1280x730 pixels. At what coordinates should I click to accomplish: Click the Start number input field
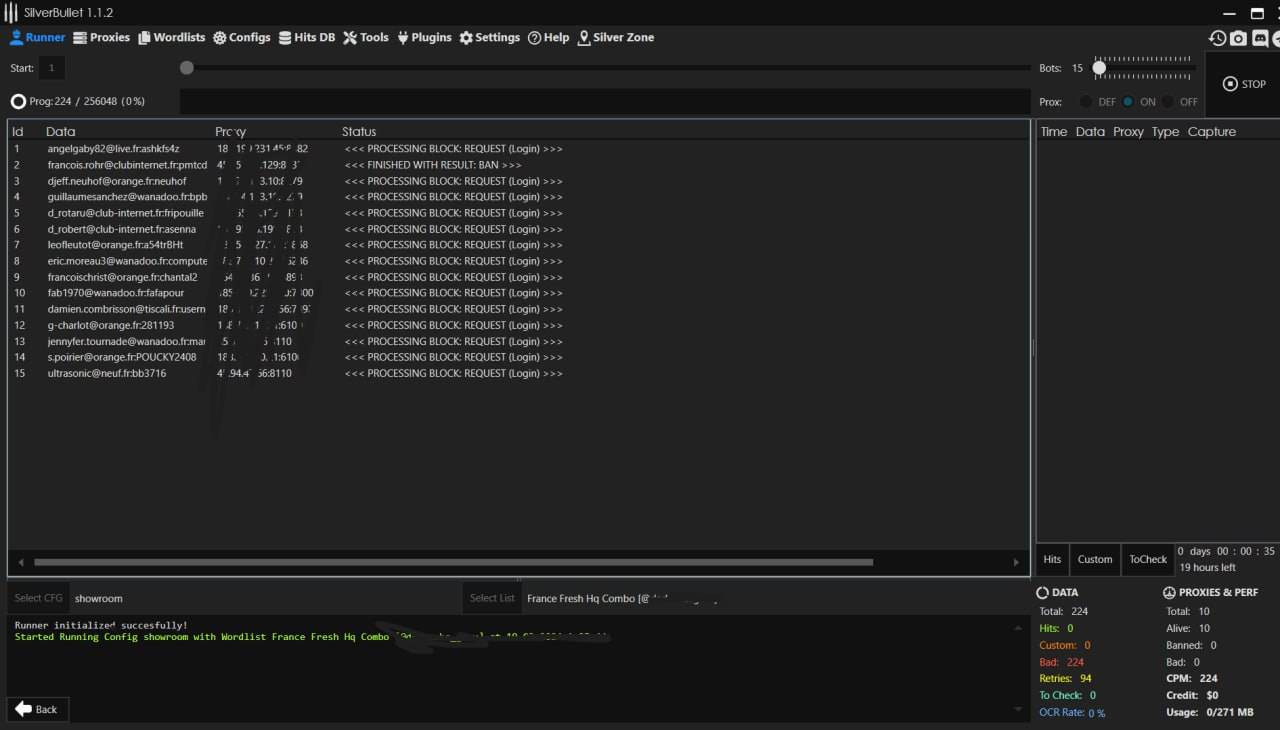point(52,68)
